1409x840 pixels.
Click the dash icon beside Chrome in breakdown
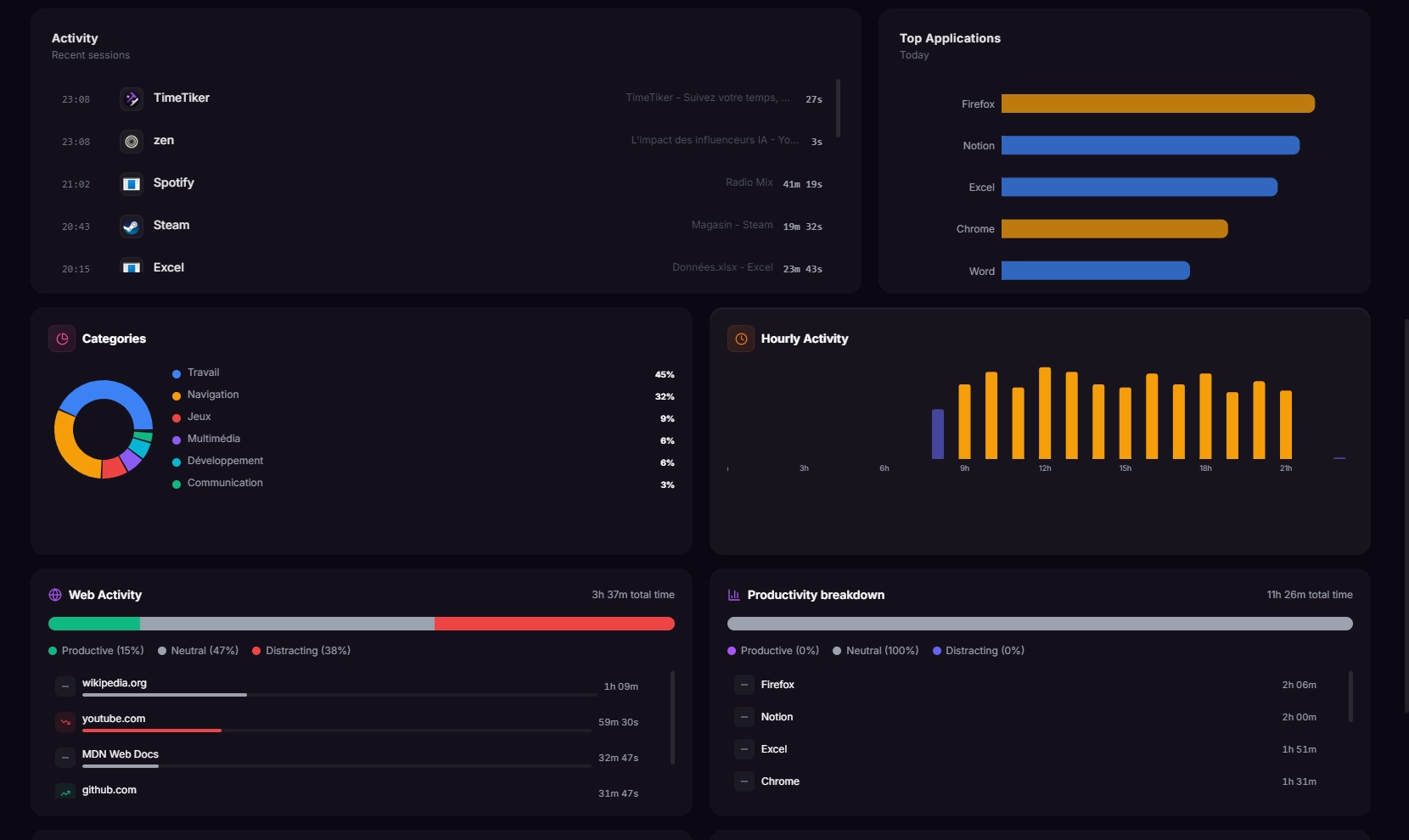(744, 781)
